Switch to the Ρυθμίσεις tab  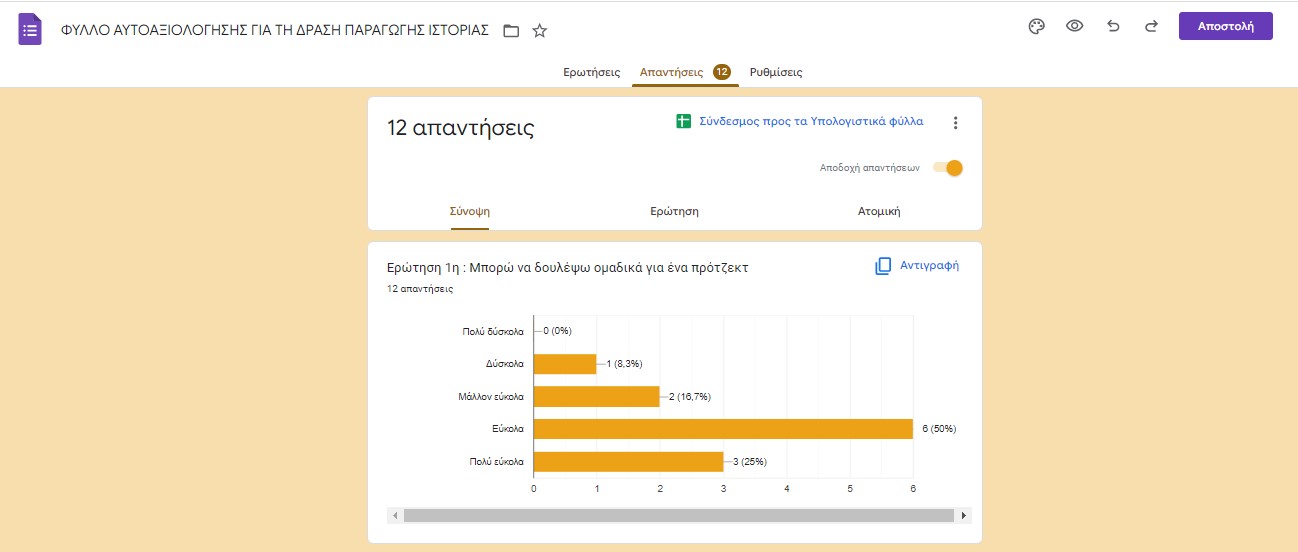(x=776, y=72)
